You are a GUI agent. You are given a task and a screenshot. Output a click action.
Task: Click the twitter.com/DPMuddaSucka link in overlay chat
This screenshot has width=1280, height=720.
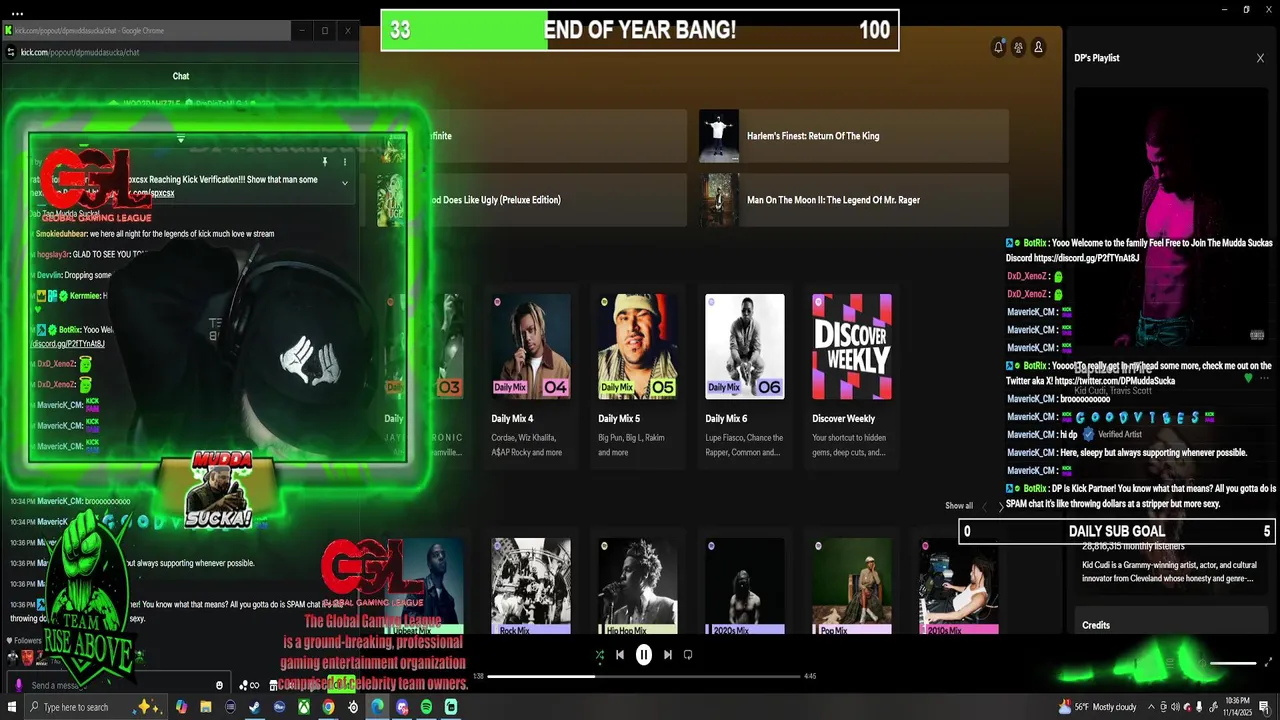1115,381
